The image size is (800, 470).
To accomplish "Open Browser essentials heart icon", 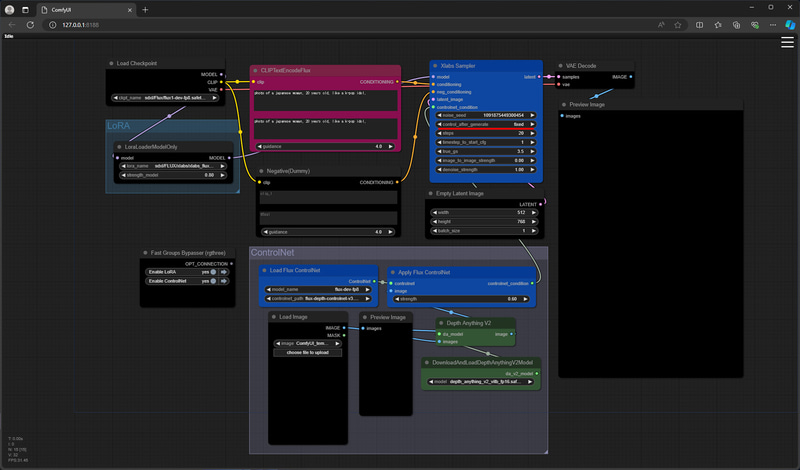I will click(755, 24).
